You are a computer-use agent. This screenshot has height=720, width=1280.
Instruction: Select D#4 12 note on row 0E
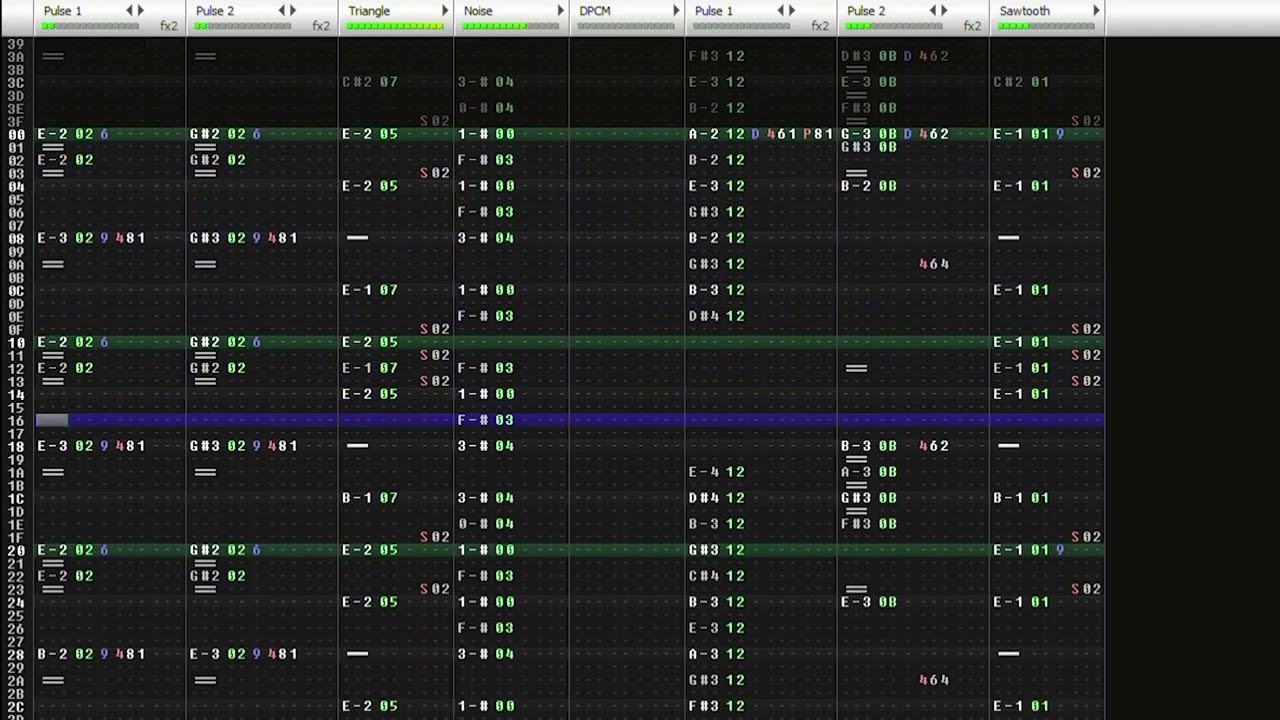[x=716, y=316]
